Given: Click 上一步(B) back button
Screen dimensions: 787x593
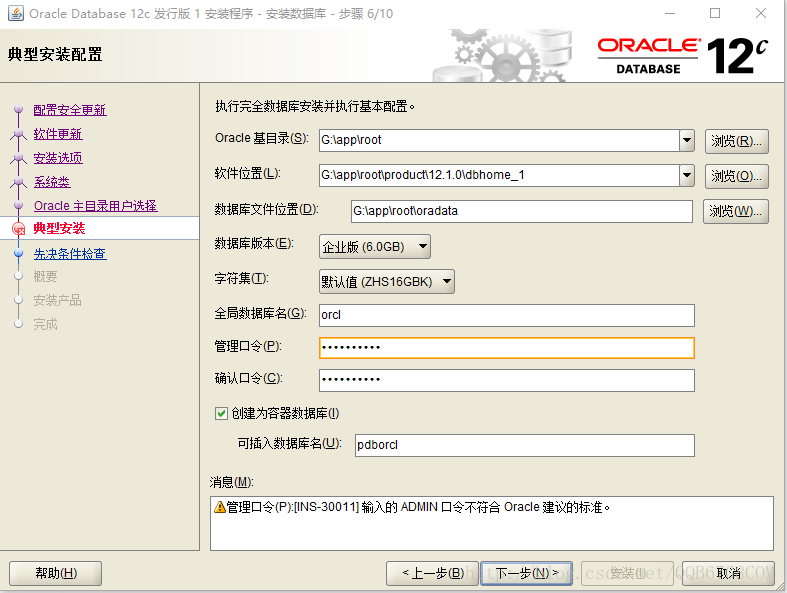Looking at the screenshot, I should 433,573.
